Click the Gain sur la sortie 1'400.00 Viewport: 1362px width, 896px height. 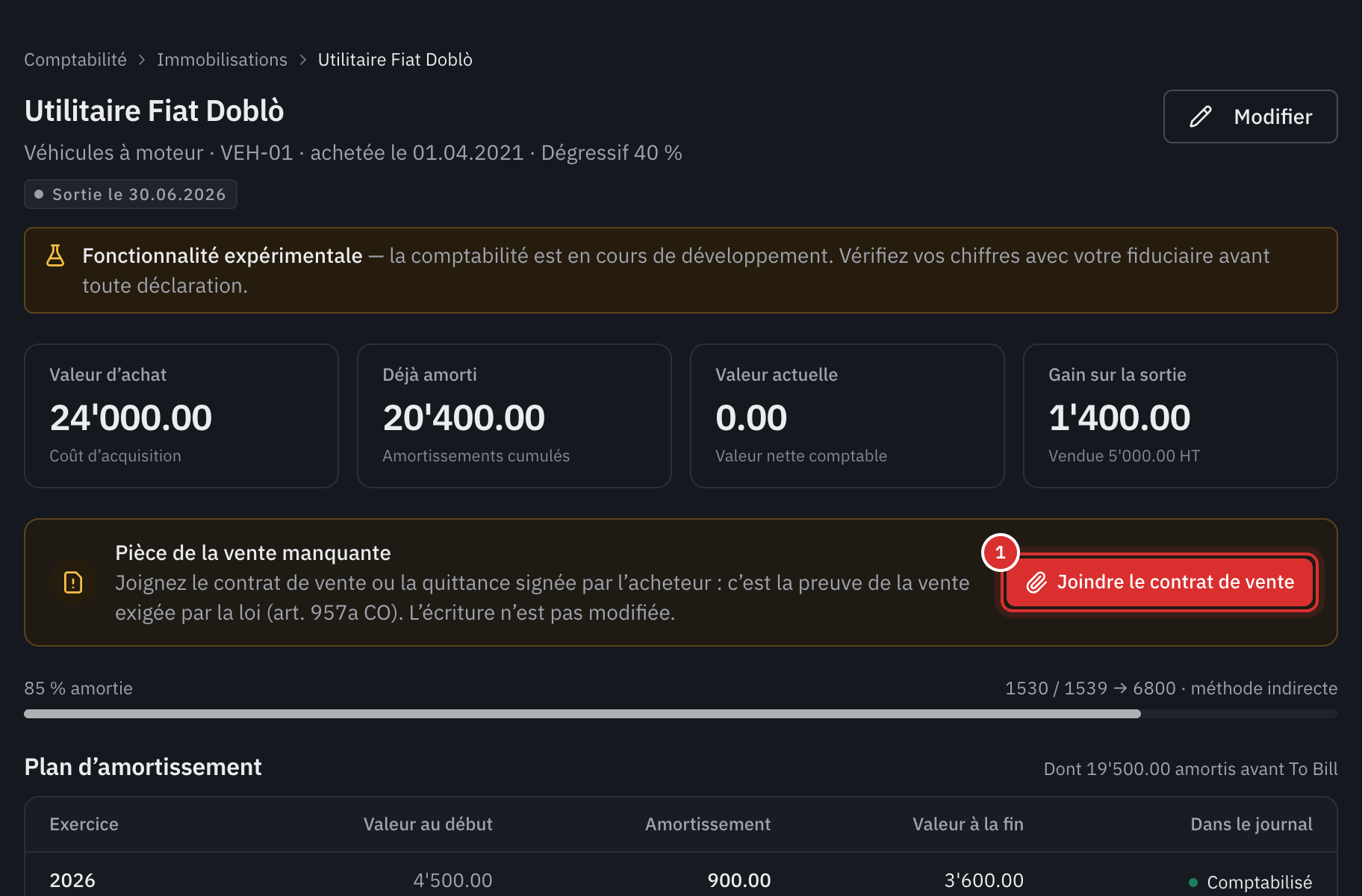[1119, 417]
